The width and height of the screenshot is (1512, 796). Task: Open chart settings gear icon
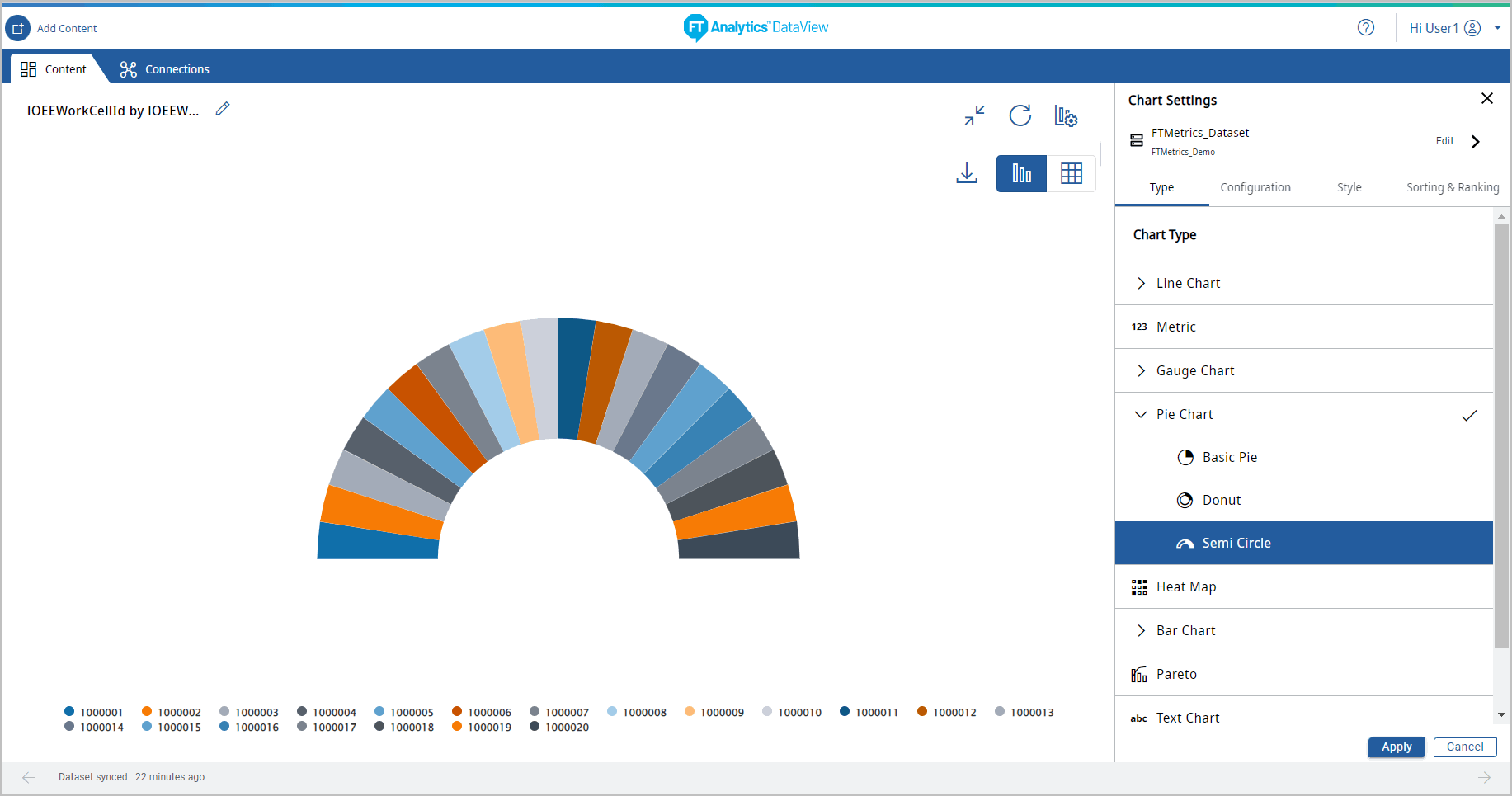click(1066, 116)
